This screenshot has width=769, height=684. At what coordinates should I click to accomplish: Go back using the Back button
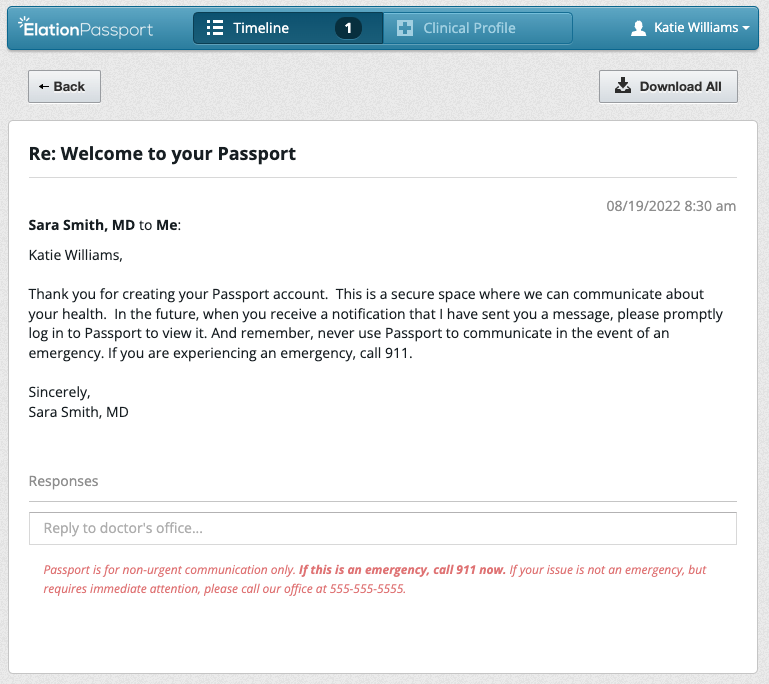pyautogui.click(x=64, y=86)
